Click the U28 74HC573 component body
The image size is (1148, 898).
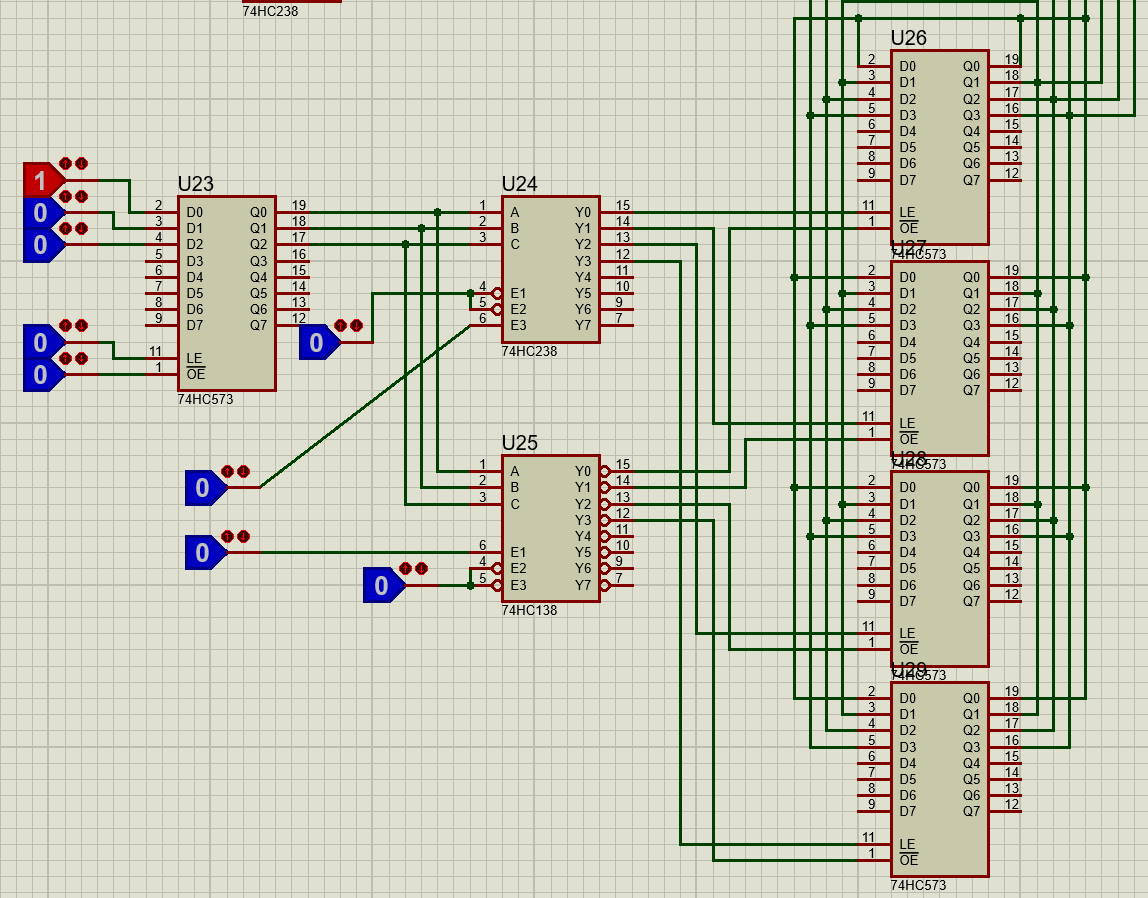[x=925, y=568]
